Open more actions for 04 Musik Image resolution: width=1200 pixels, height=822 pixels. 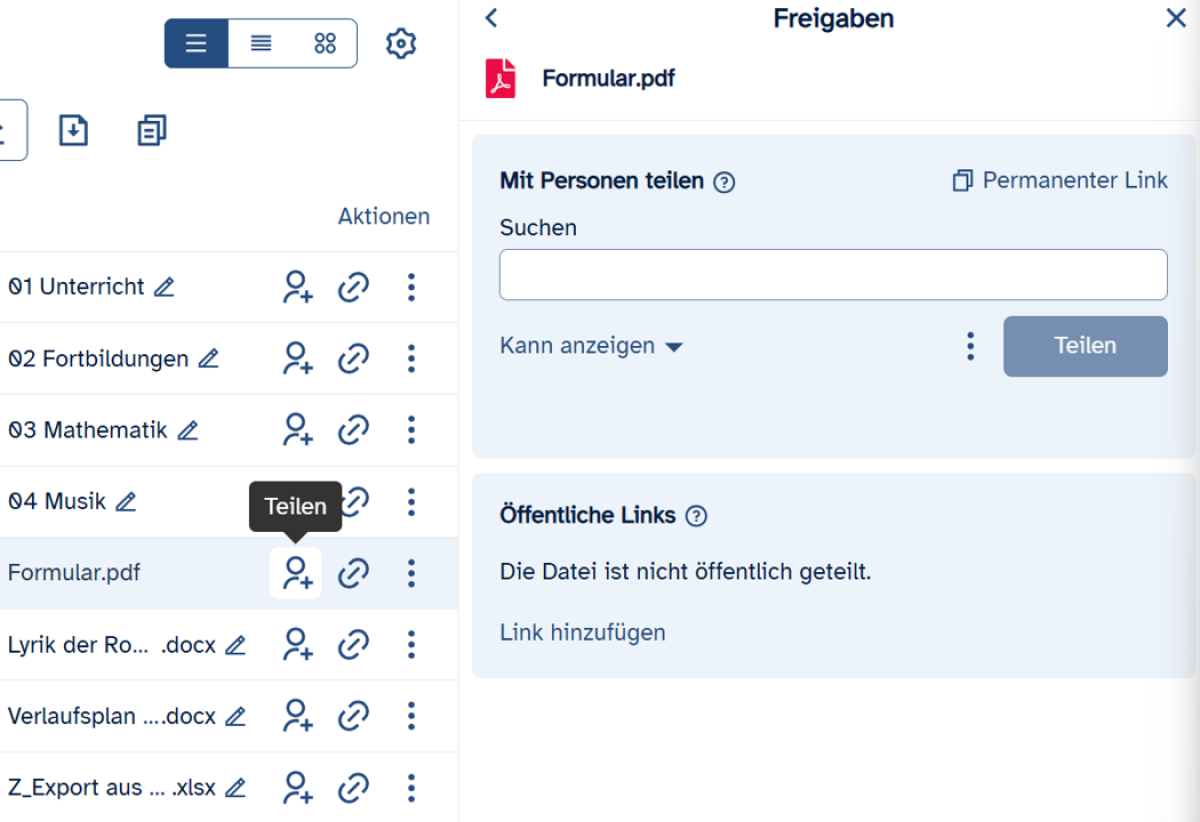point(411,501)
